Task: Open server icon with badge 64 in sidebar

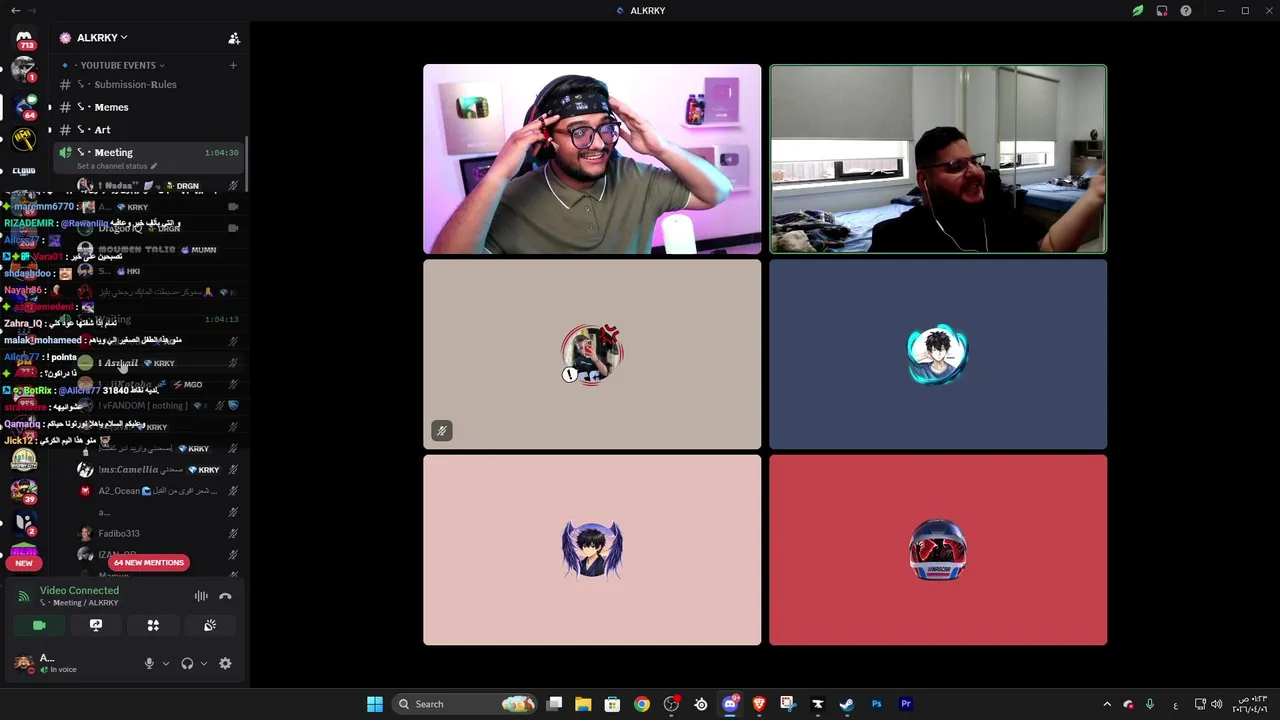Action: click(24, 106)
